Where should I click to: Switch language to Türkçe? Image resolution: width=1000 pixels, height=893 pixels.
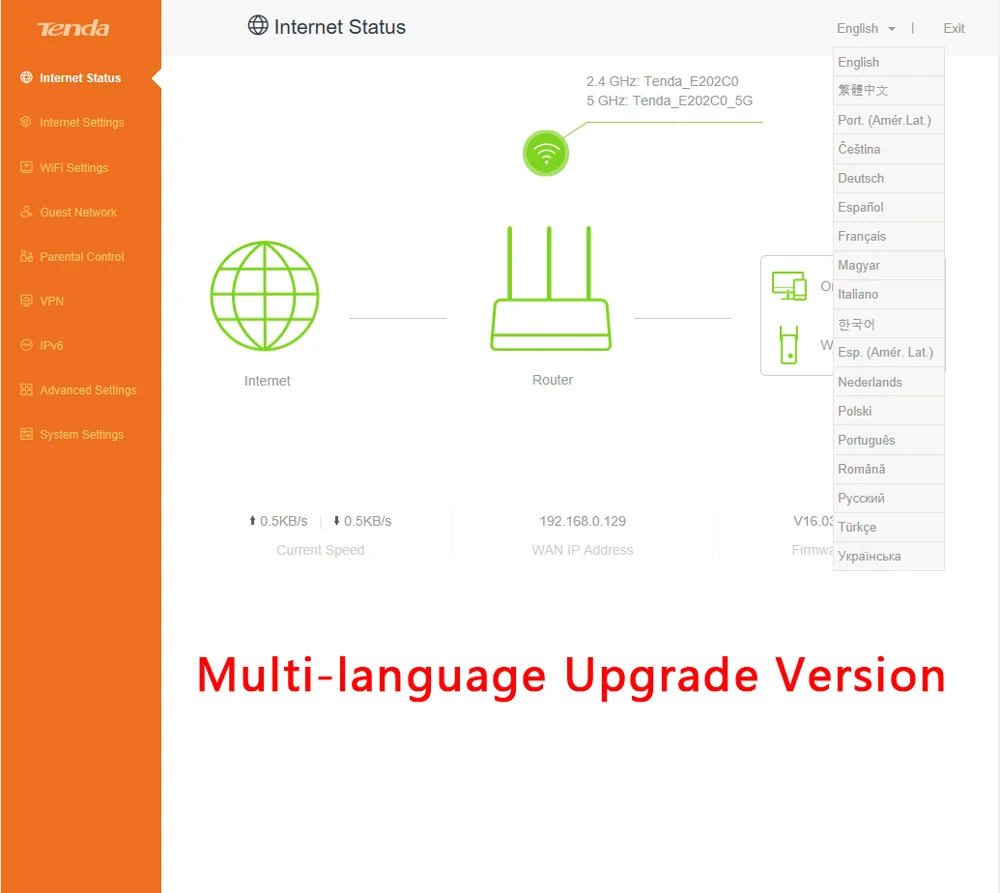888,527
